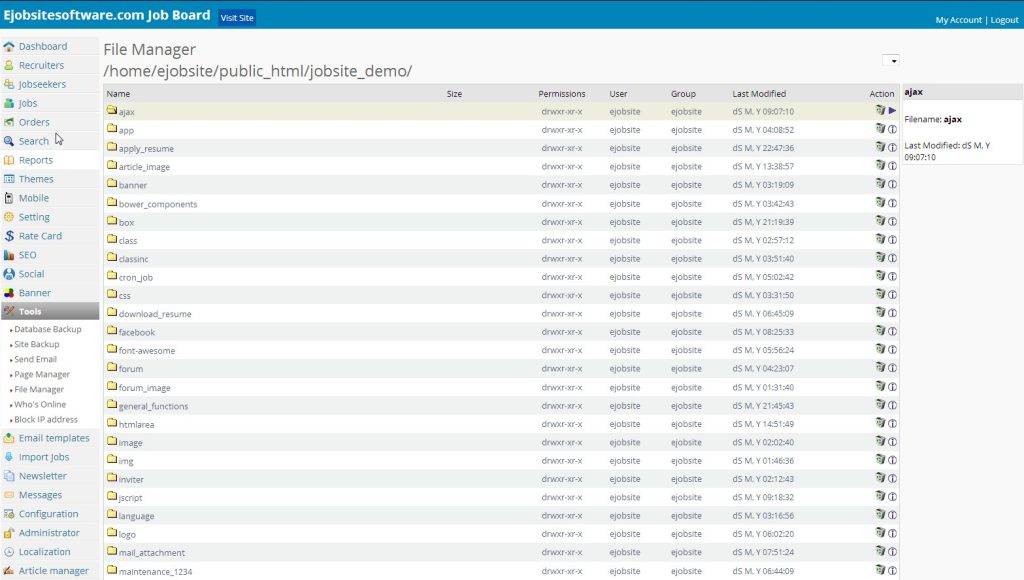
Task: Open the apply_resume folder
Action: point(146,148)
